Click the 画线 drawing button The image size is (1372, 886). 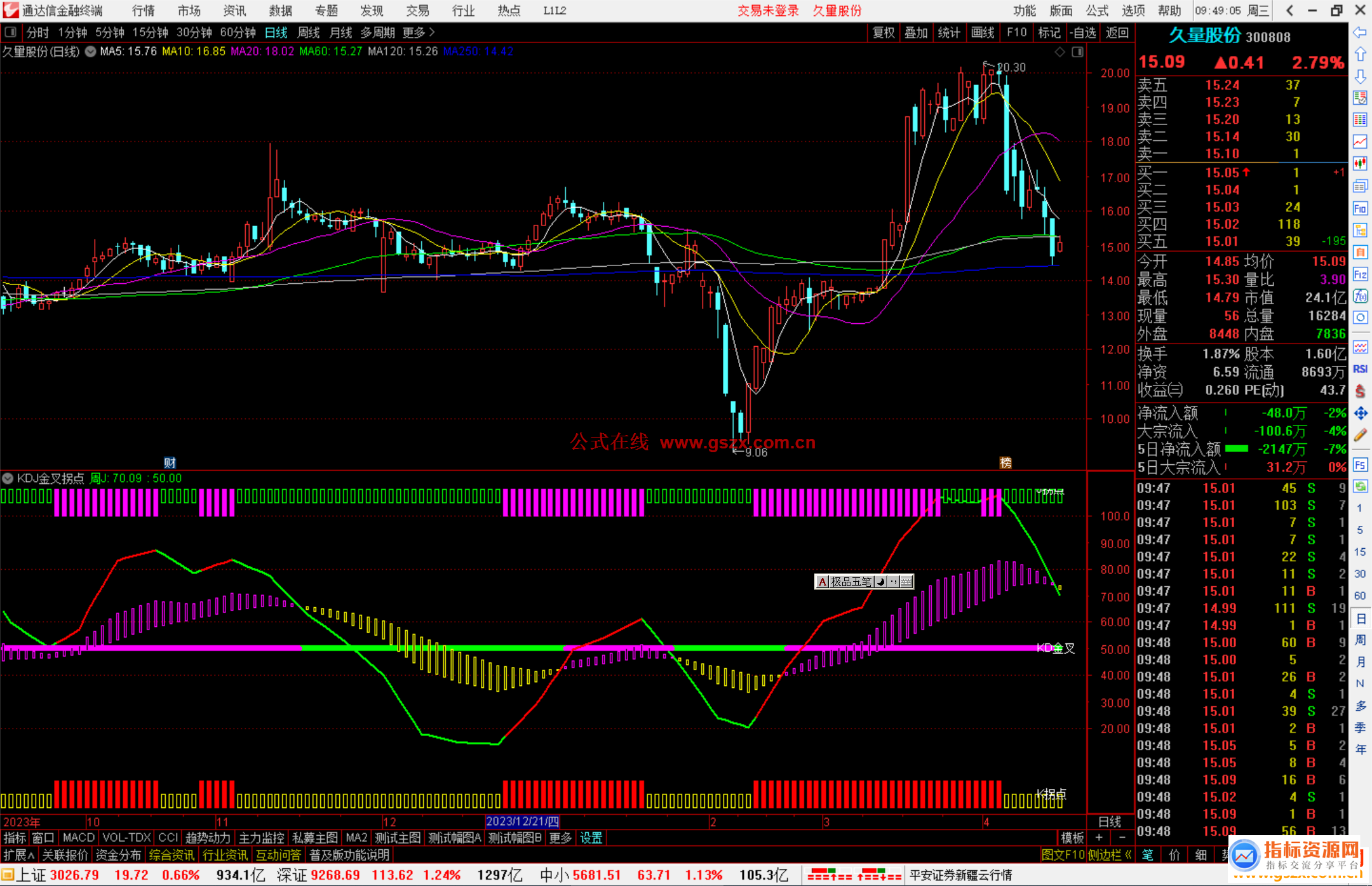point(983,32)
